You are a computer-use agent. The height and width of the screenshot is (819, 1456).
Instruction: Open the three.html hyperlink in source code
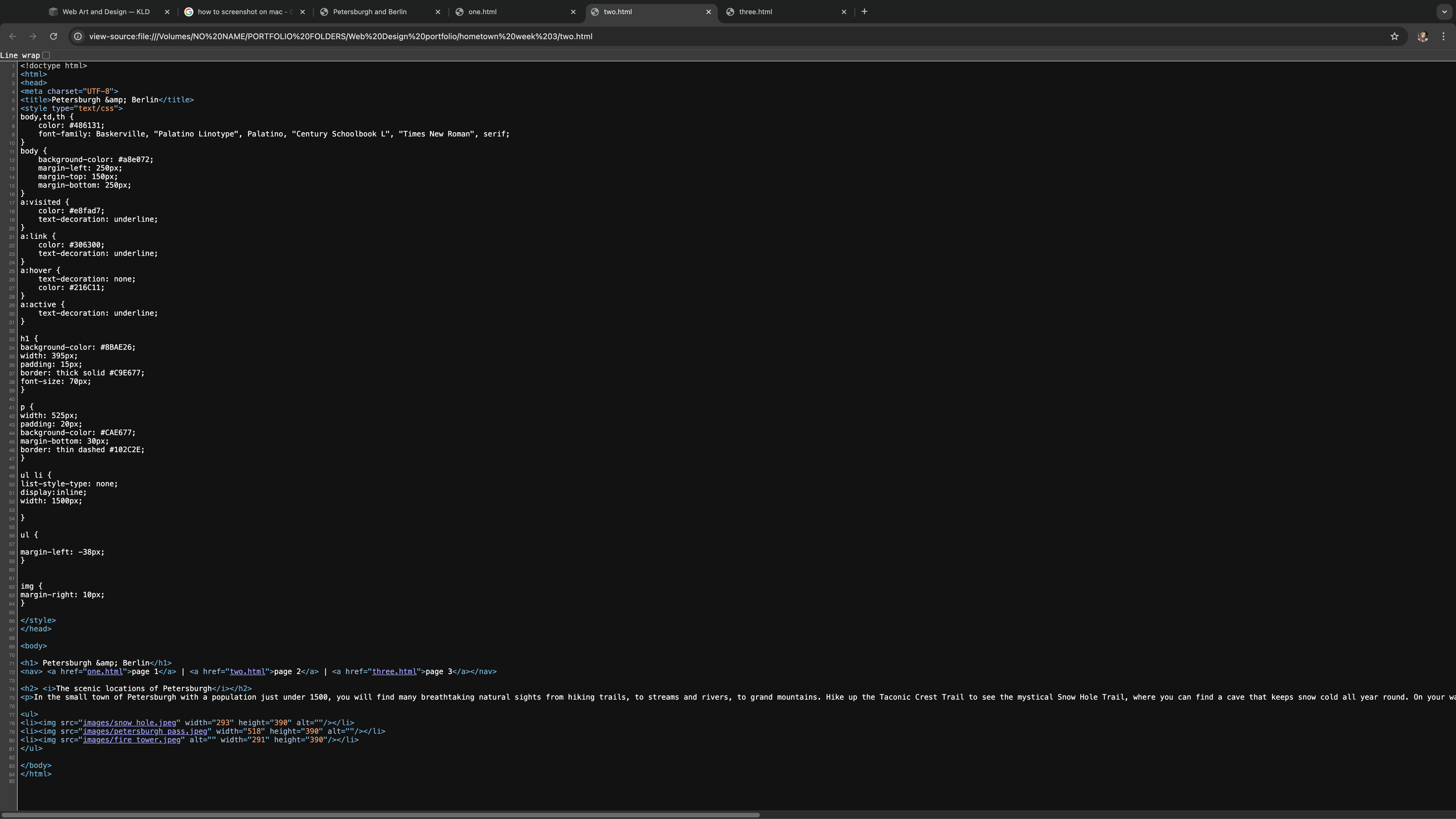[x=394, y=671]
